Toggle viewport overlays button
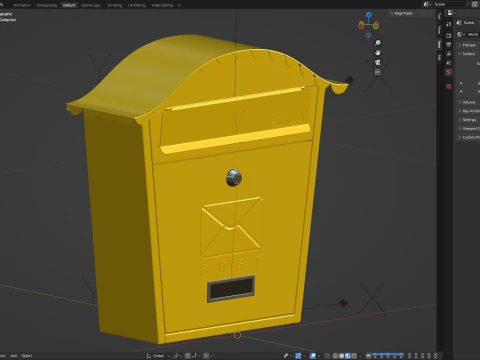Screen dimensions: 480x360 pos(313,356)
